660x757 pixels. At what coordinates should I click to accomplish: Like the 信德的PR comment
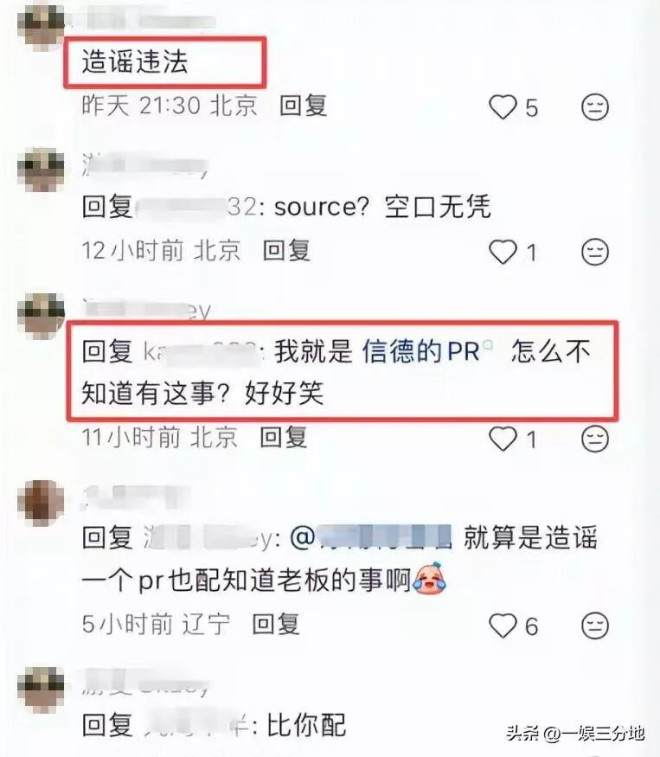tap(503, 439)
